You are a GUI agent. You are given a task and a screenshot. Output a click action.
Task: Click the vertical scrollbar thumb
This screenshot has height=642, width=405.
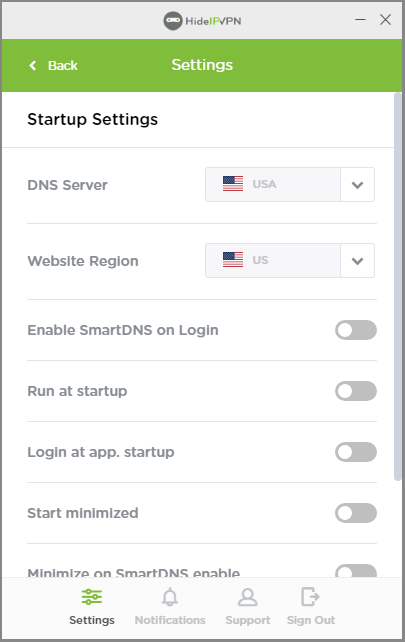tap(397, 287)
